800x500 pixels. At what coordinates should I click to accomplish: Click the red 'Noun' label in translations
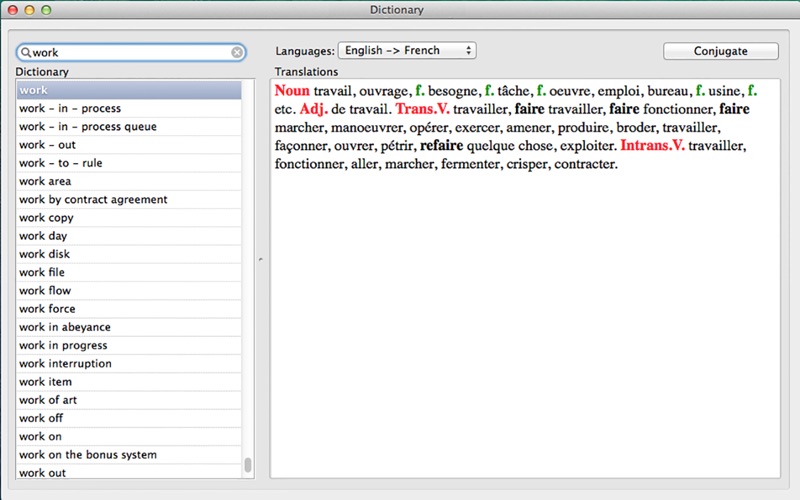coord(292,90)
